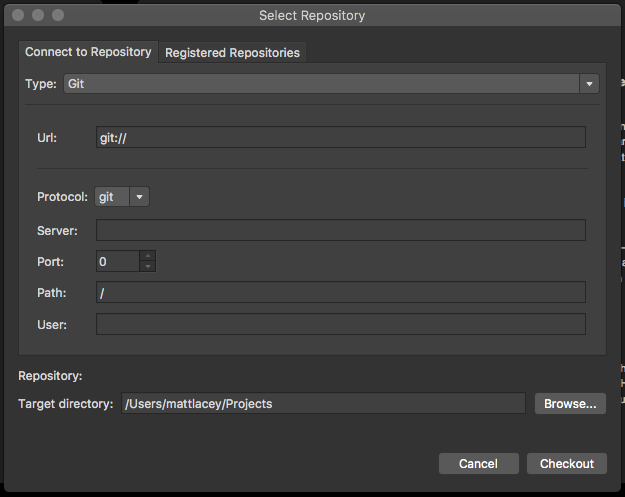Increase the Port value with up arrow
The height and width of the screenshot is (497, 625).
pyautogui.click(x=148, y=256)
